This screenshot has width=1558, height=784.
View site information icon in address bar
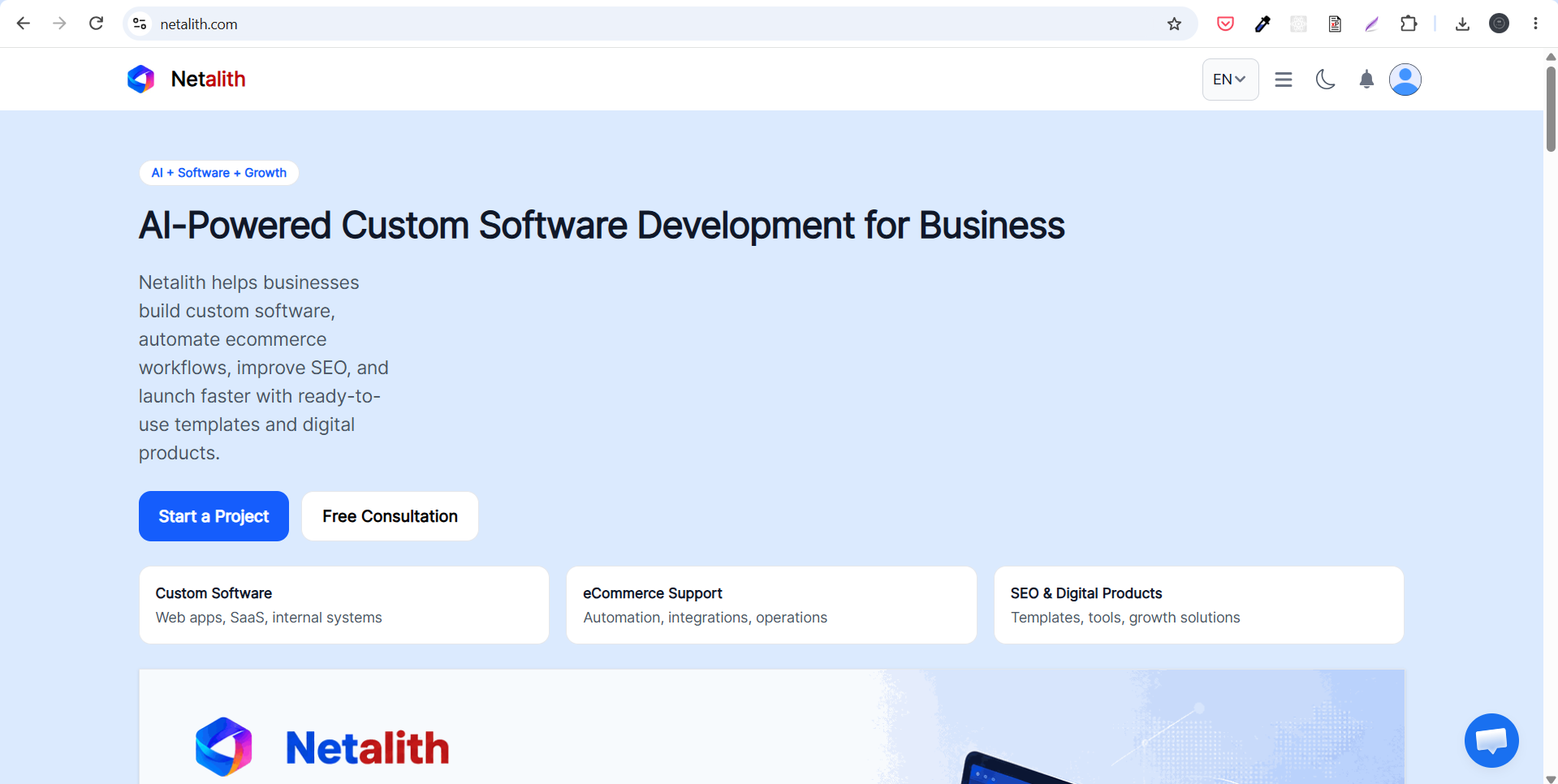pos(140,24)
